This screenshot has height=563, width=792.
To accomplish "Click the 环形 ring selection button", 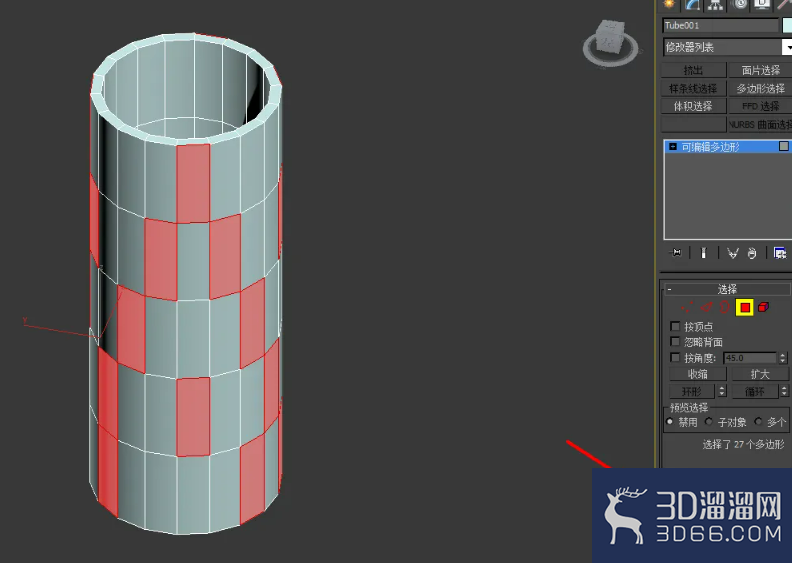I will point(692,391).
